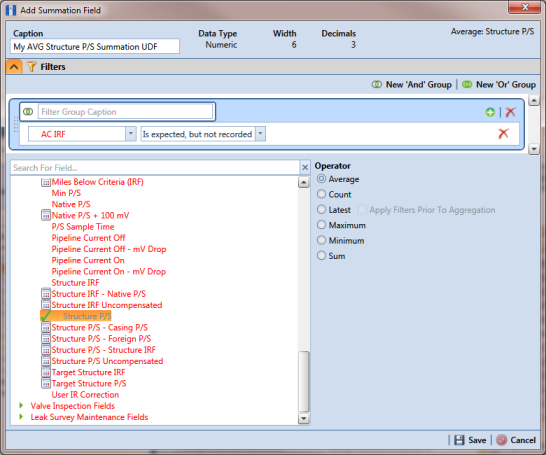Remove the AC IRF filter row
Image resolution: width=546 pixels, height=455 pixels.
click(504, 133)
